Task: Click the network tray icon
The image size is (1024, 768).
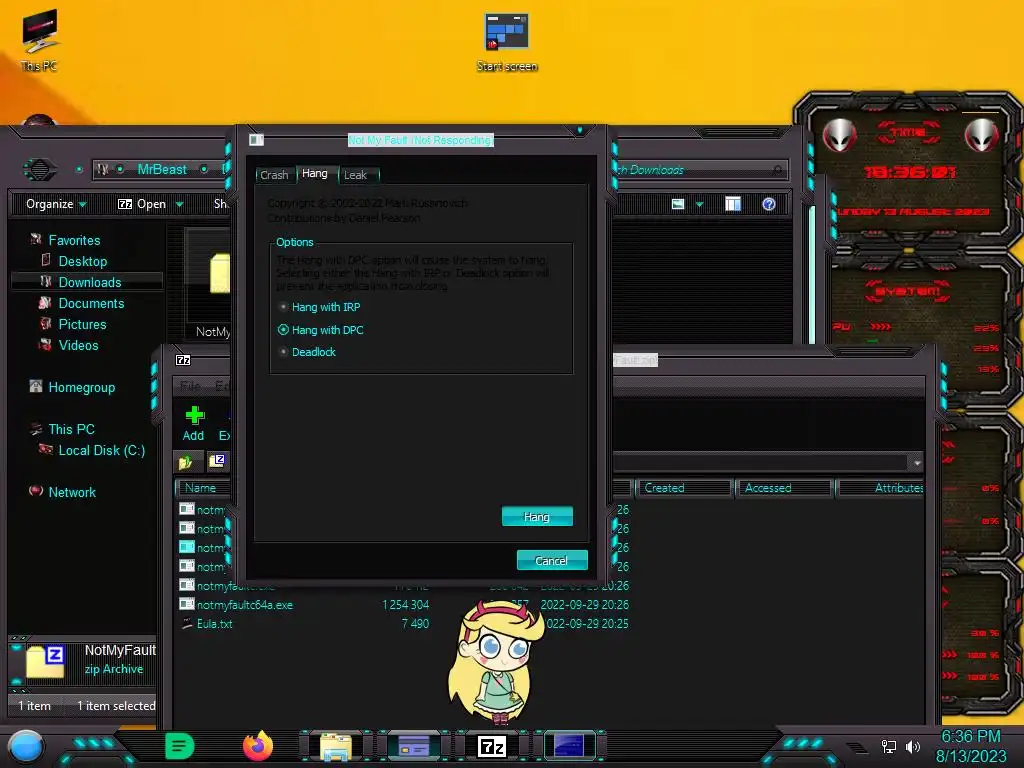Action: tap(889, 746)
